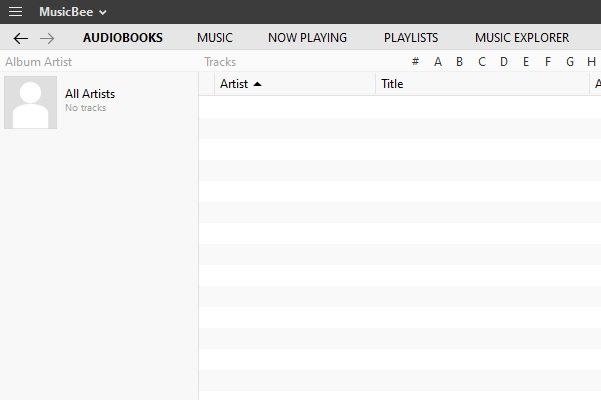
Task: Open the Tracks view header selector
Action: tap(220, 62)
